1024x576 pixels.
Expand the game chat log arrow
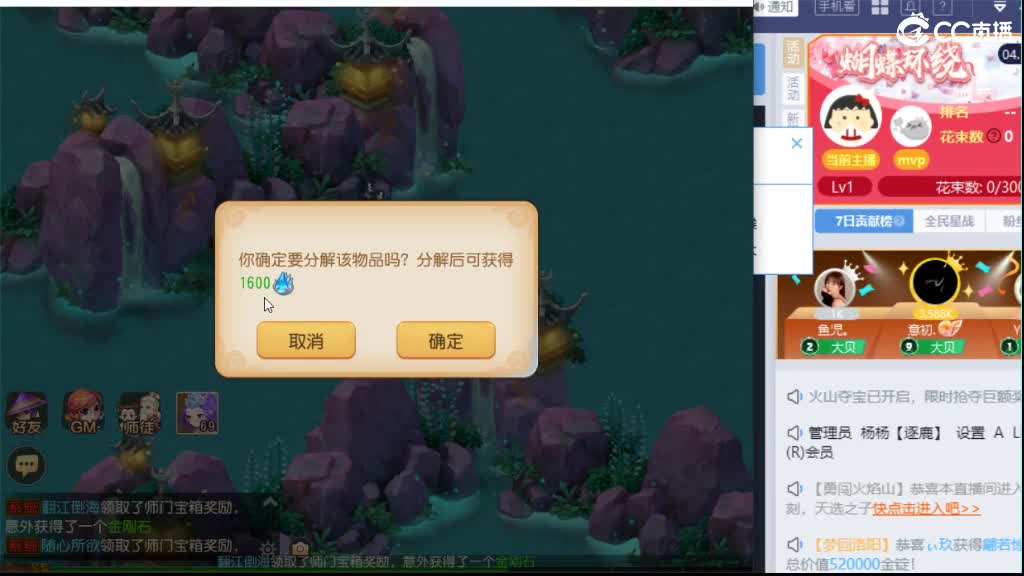tap(270, 503)
